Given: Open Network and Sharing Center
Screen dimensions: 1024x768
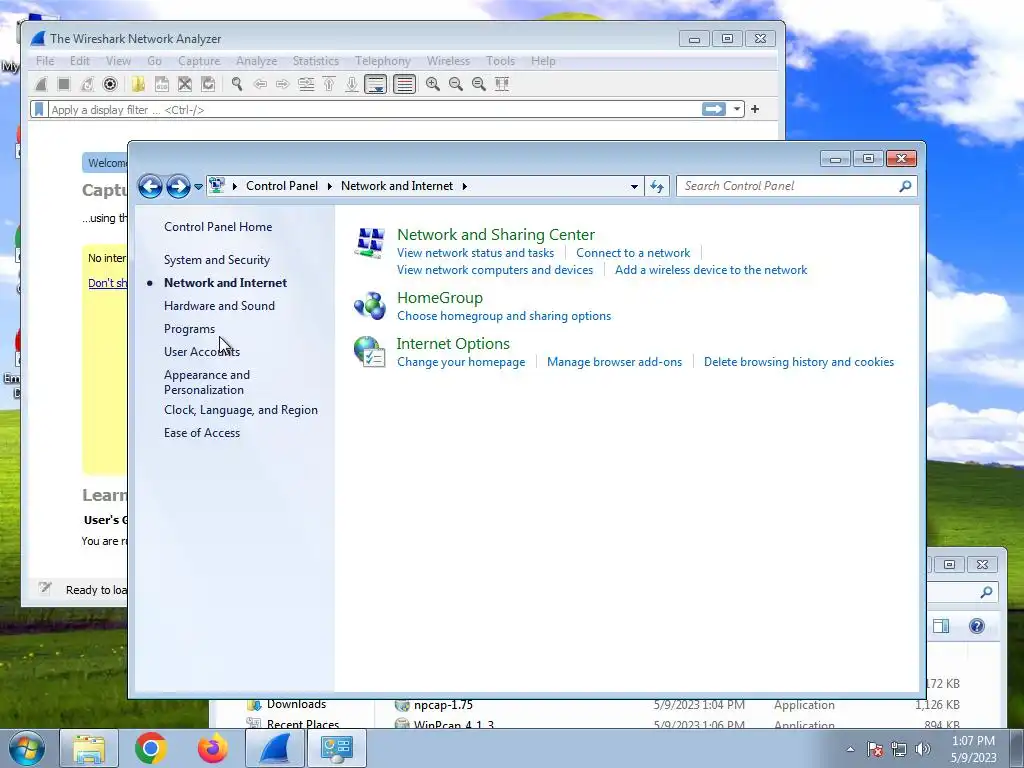Looking at the screenshot, I should [496, 234].
